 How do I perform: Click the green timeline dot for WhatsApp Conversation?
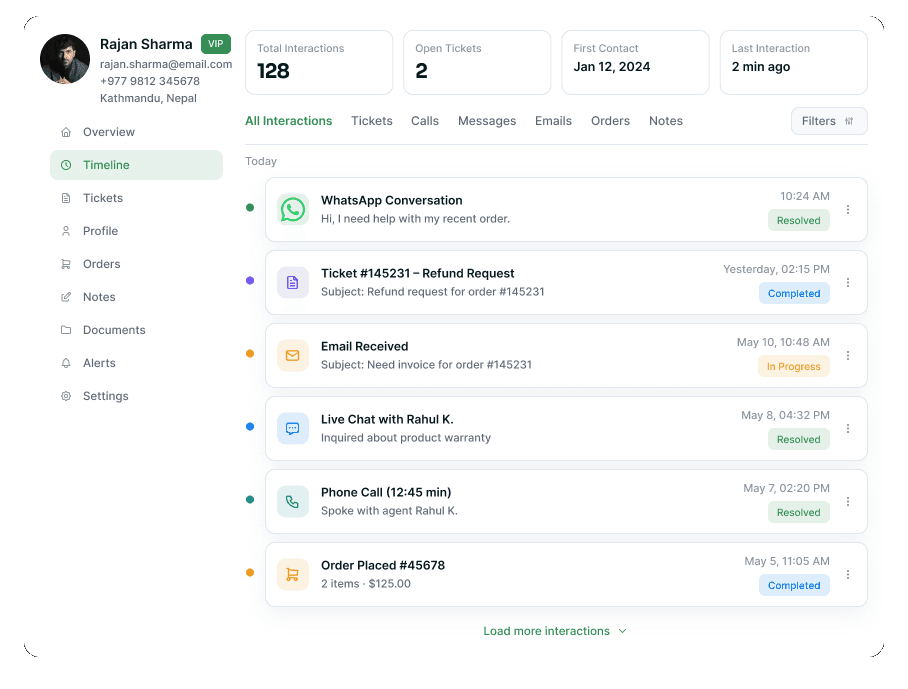[250, 207]
